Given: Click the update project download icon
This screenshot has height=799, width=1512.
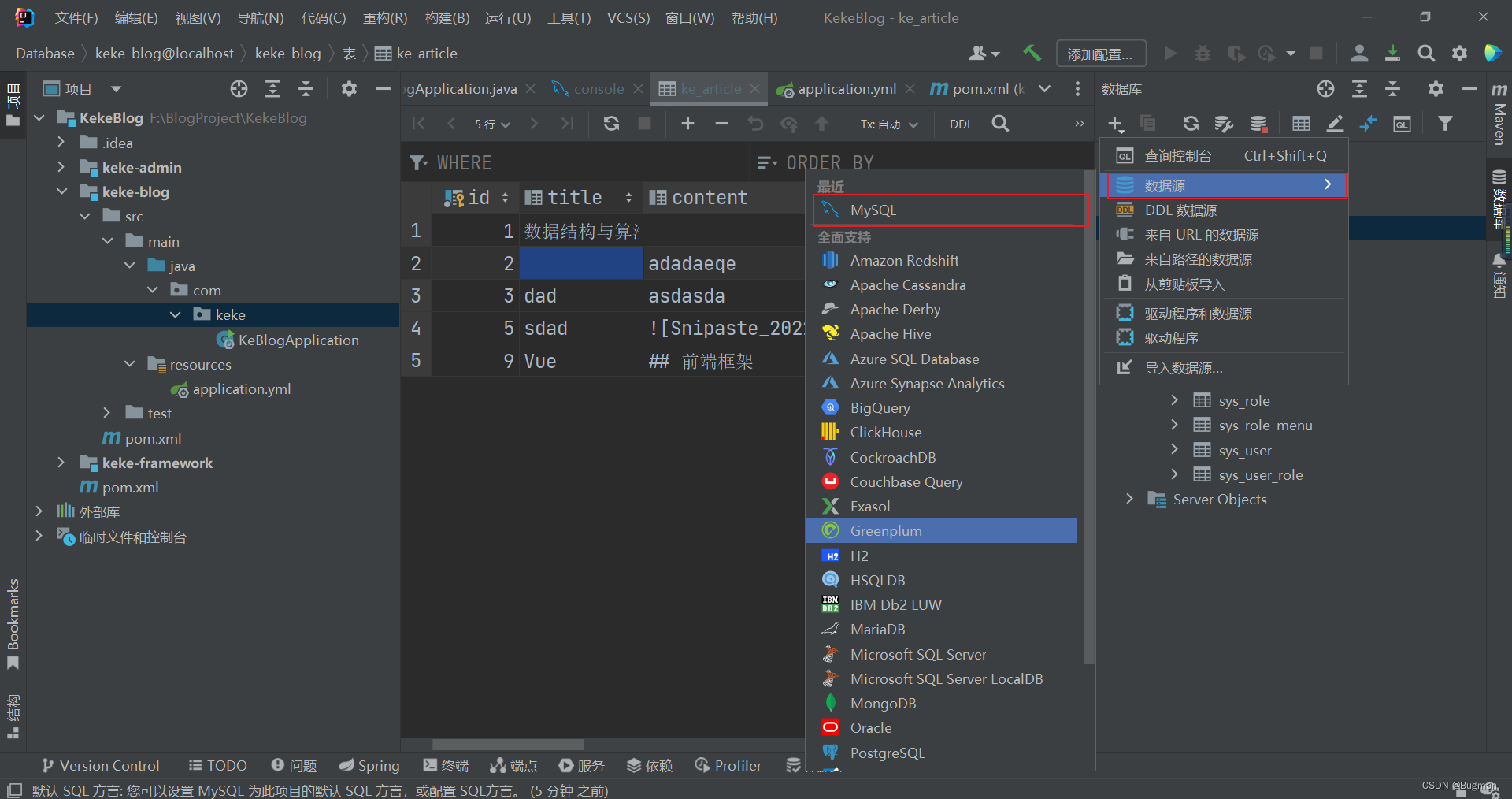Looking at the screenshot, I should click(x=1392, y=53).
